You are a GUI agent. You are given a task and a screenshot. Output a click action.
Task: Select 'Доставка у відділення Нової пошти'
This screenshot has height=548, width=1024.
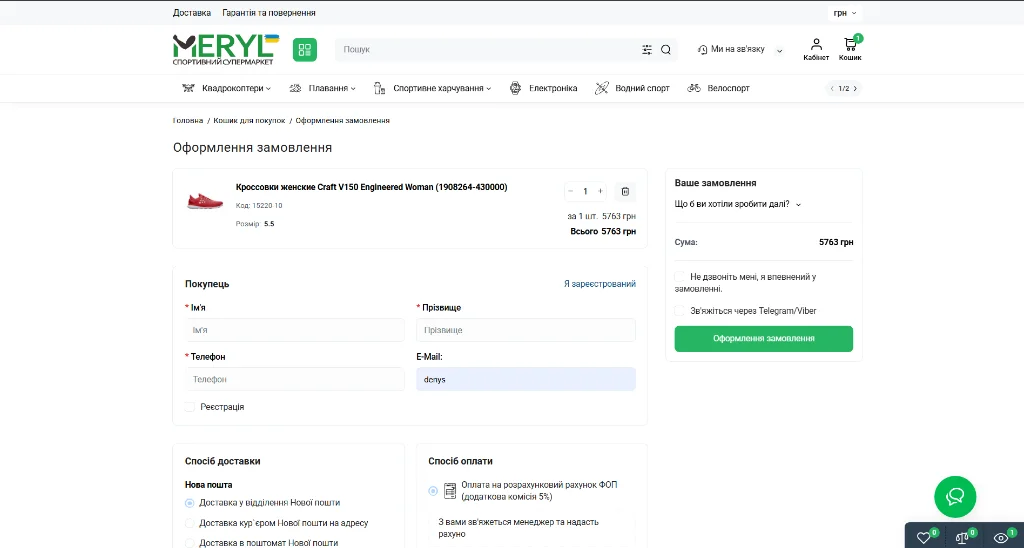(189, 503)
